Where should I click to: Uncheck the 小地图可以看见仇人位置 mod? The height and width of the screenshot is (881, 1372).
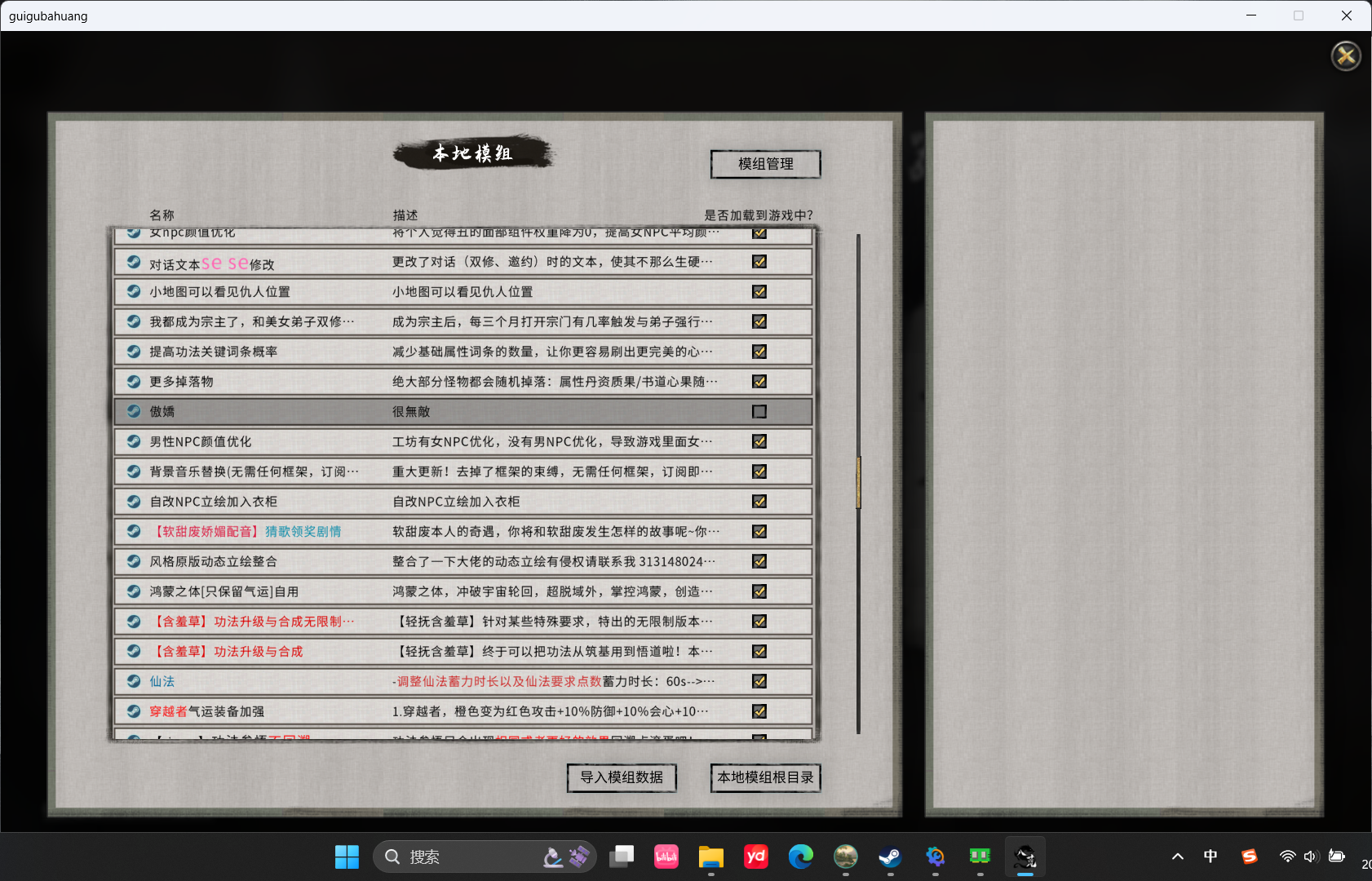[759, 292]
